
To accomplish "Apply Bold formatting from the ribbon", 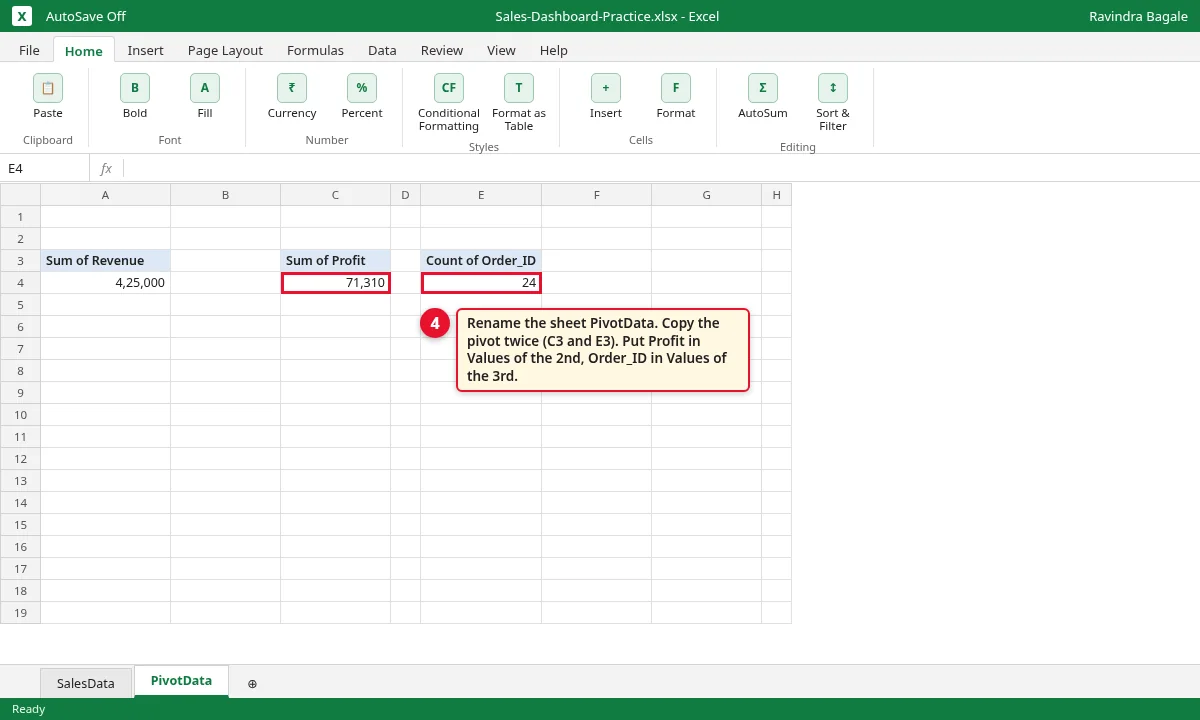I will click(135, 88).
